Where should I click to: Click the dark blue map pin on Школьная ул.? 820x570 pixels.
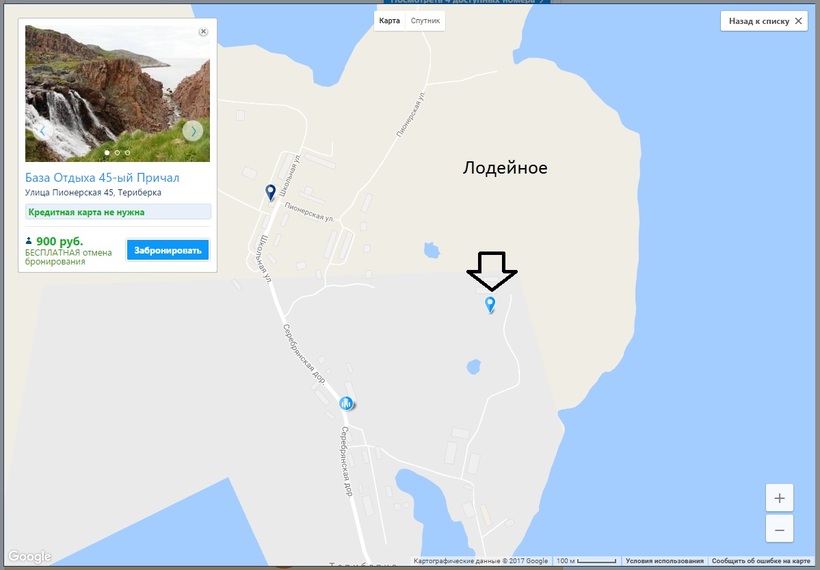(x=270, y=192)
